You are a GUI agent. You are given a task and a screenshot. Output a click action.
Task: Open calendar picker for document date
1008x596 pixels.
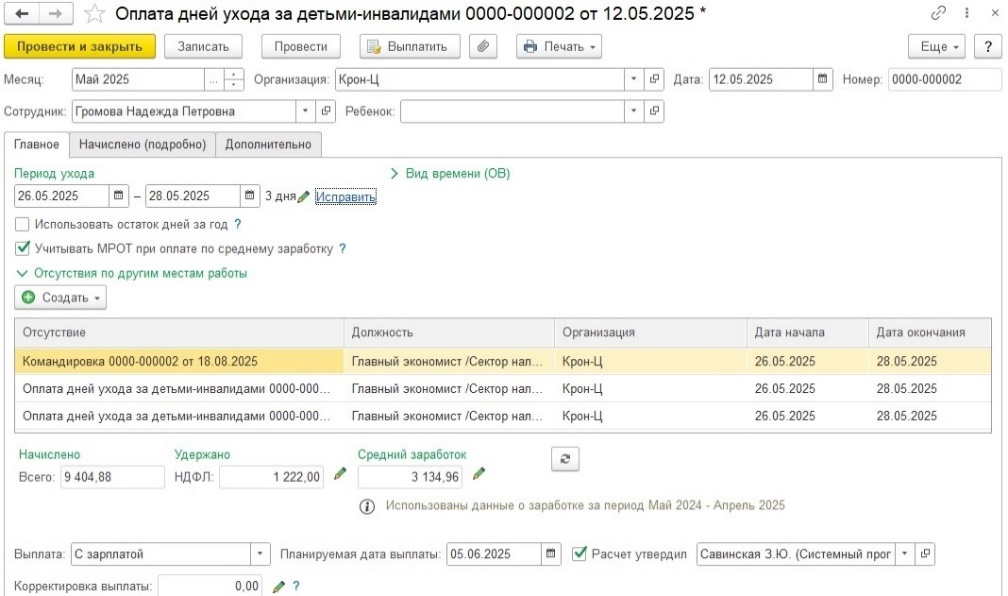click(x=823, y=79)
